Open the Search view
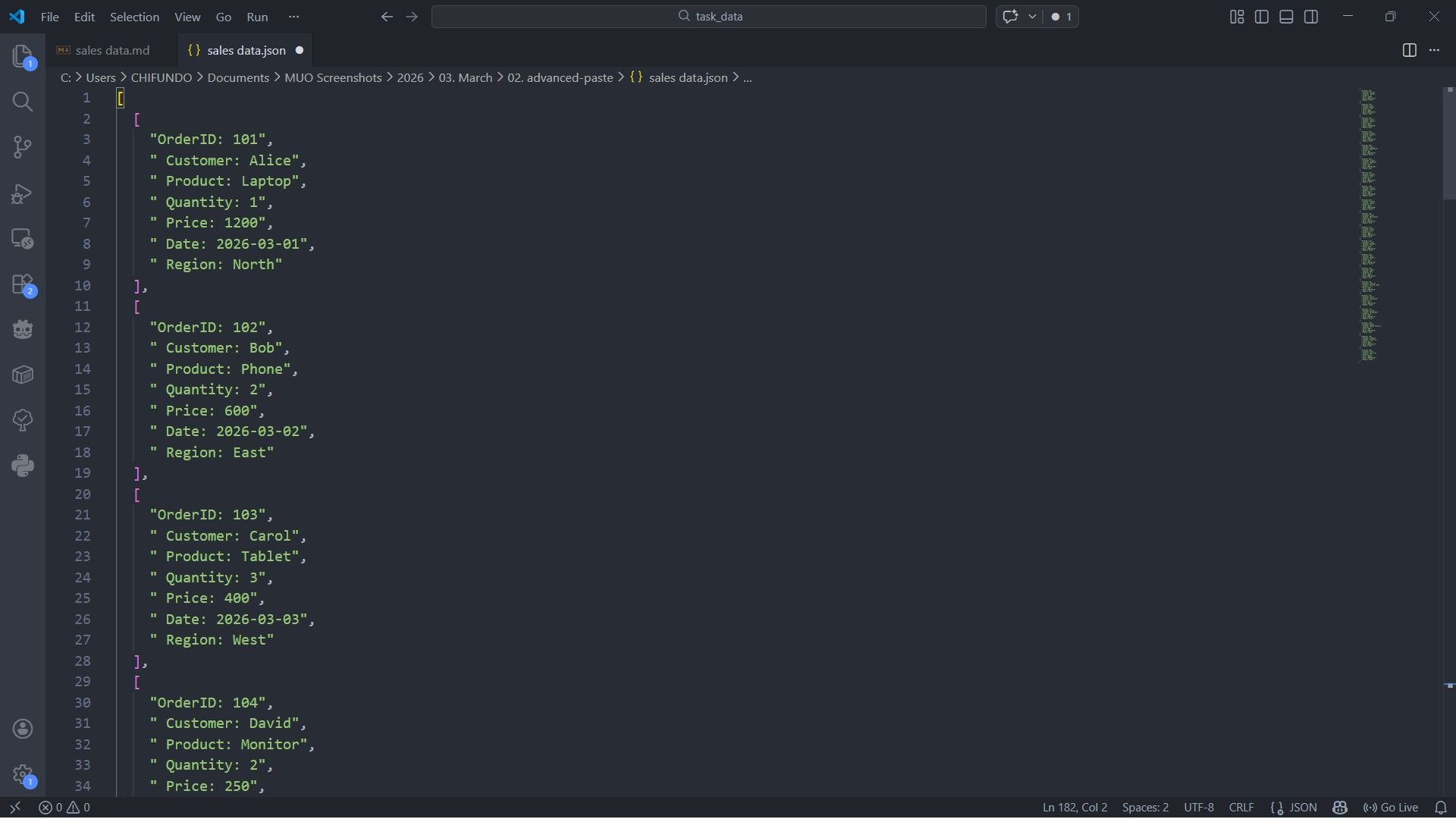This screenshot has width=1456, height=819. [23, 102]
